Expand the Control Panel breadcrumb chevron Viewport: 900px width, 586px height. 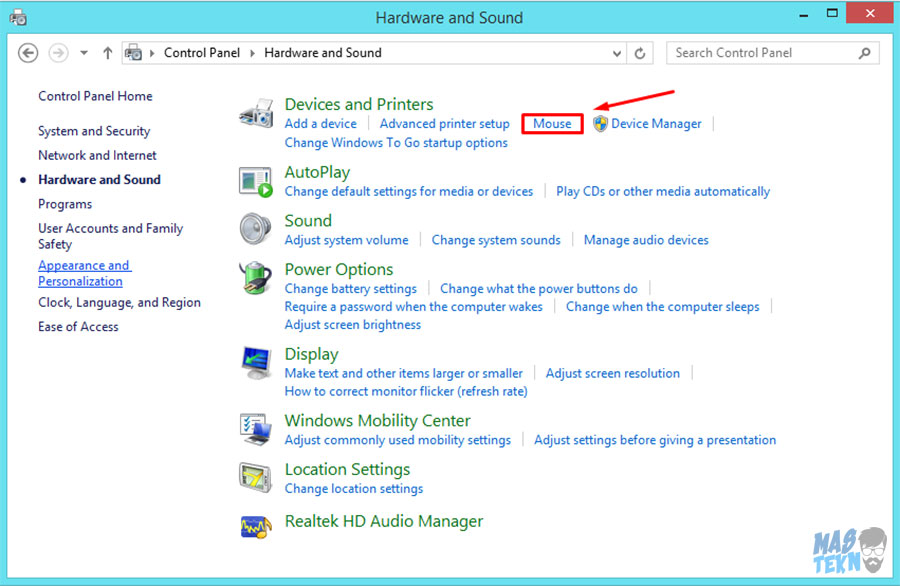252,53
